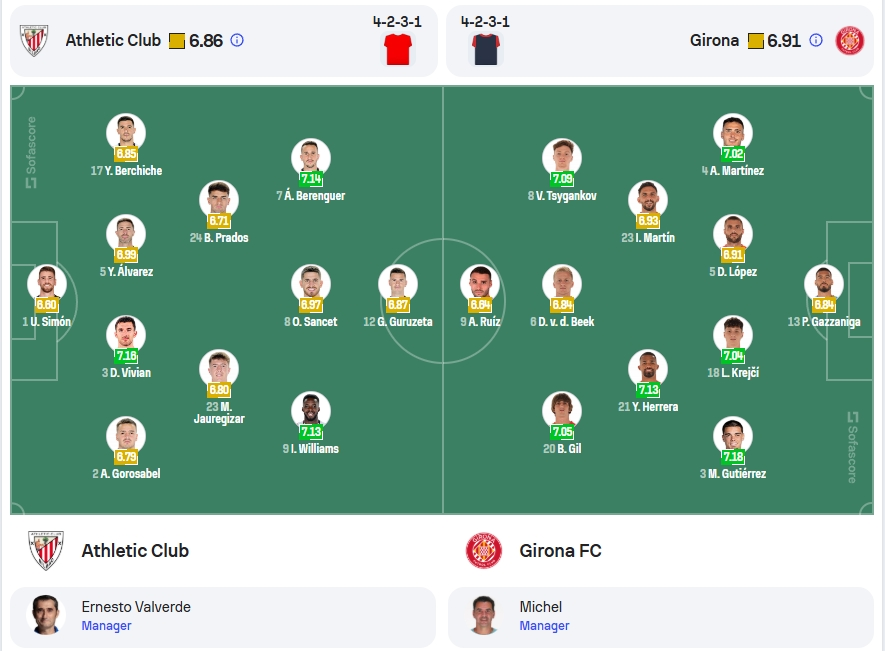The image size is (885, 651).
Task: Select the red Athletic Club home shirt icon
Action: [398, 49]
